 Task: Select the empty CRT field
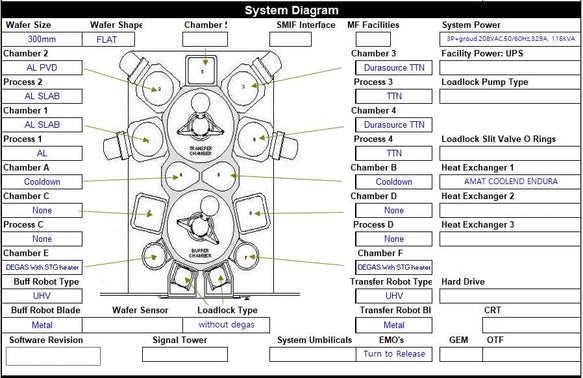coord(532,325)
